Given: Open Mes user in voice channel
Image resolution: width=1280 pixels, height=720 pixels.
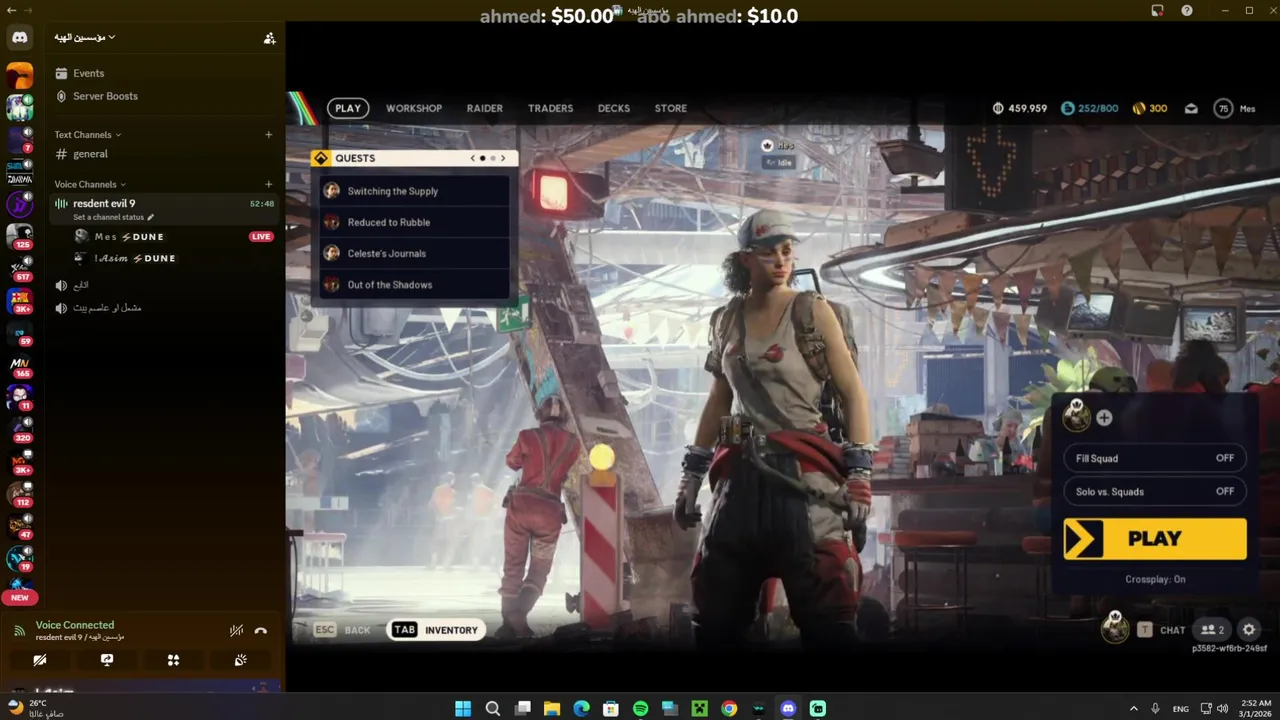Looking at the screenshot, I should [x=120, y=237].
